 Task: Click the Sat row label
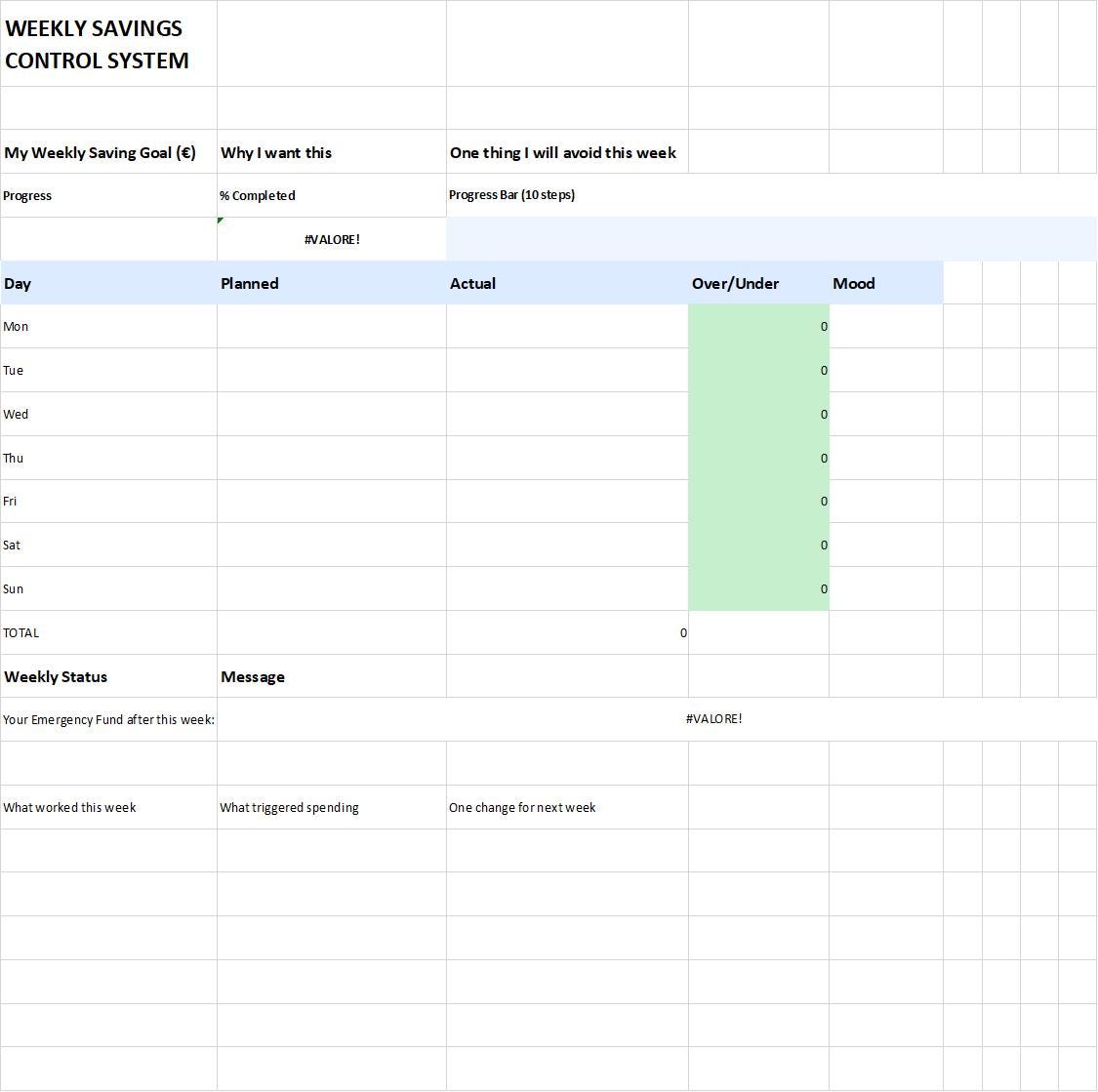click(108, 545)
